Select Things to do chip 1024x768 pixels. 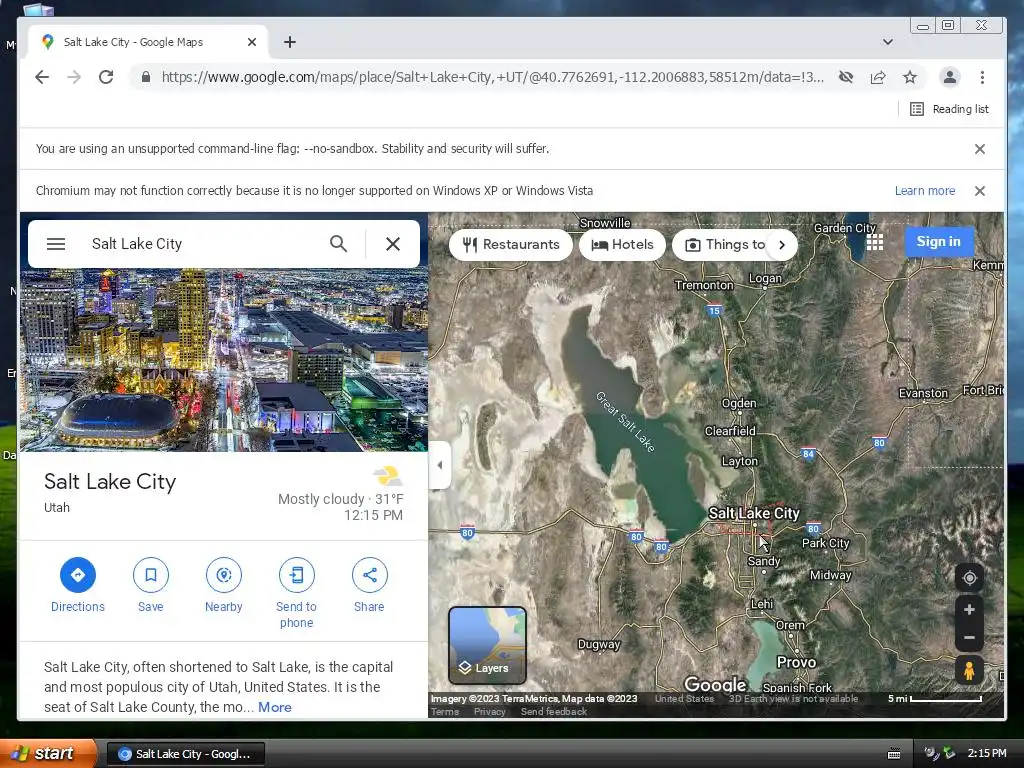point(724,245)
